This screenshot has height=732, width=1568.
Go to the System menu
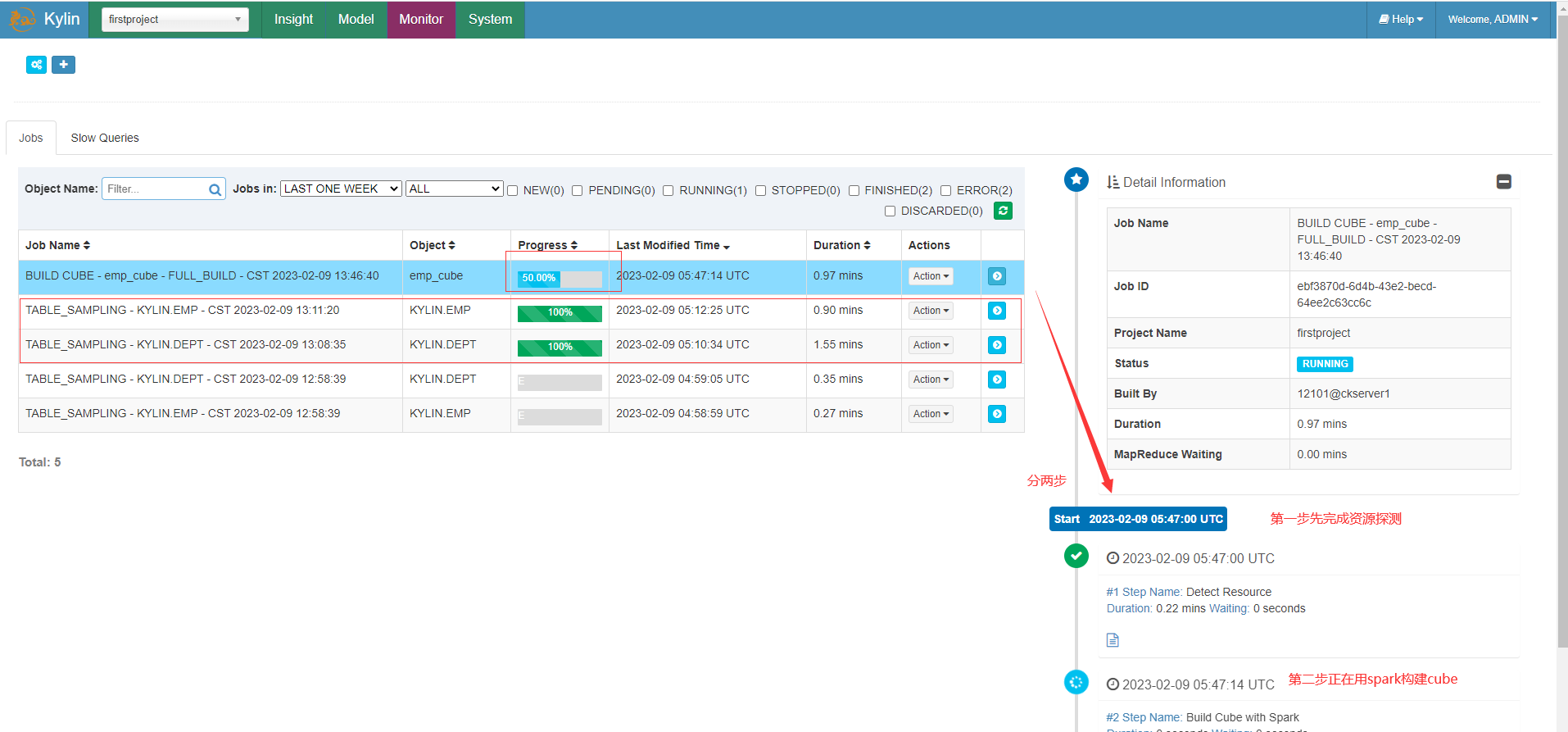490,19
